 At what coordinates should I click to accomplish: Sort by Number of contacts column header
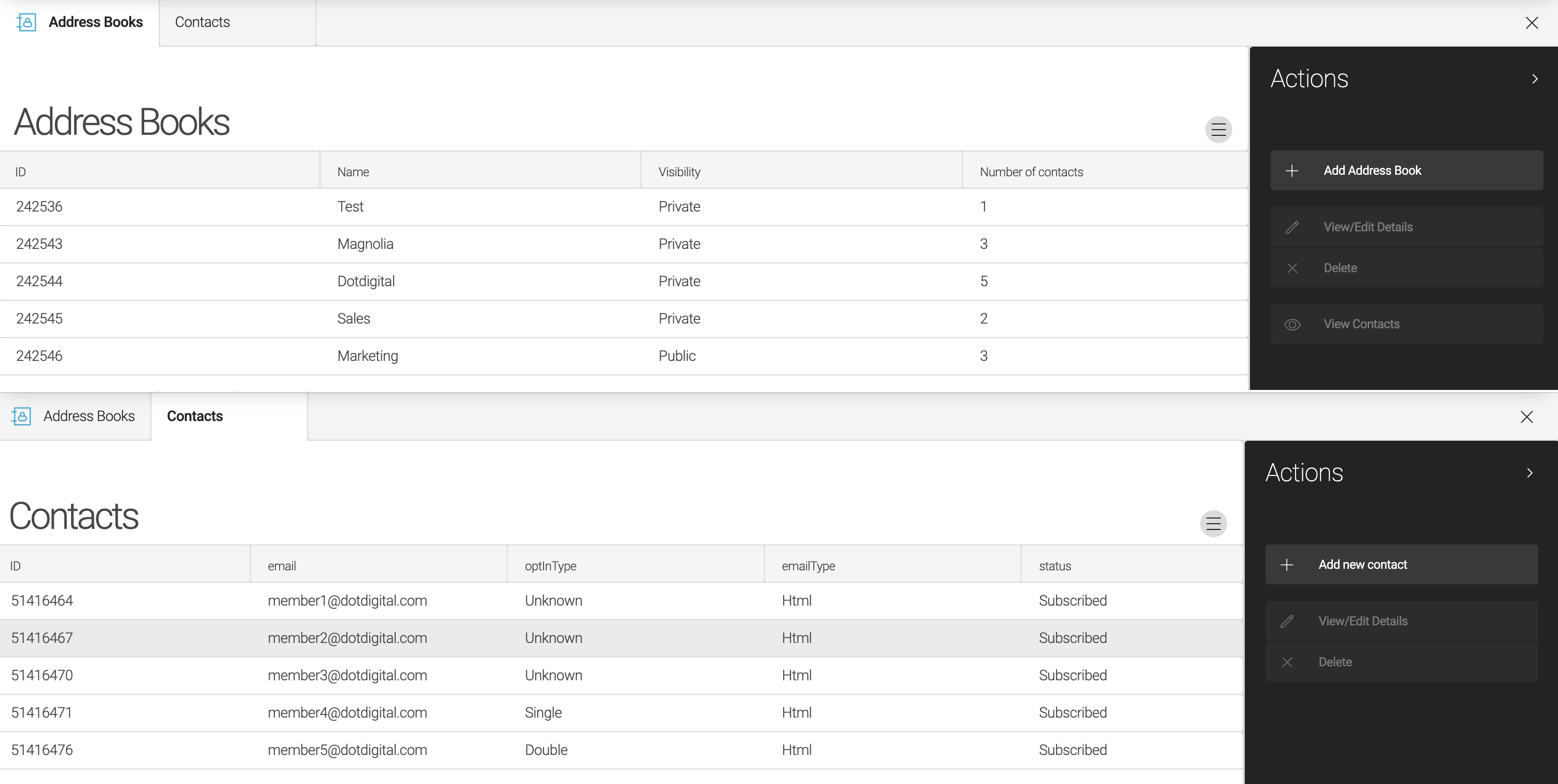click(x=1031, y=172)
